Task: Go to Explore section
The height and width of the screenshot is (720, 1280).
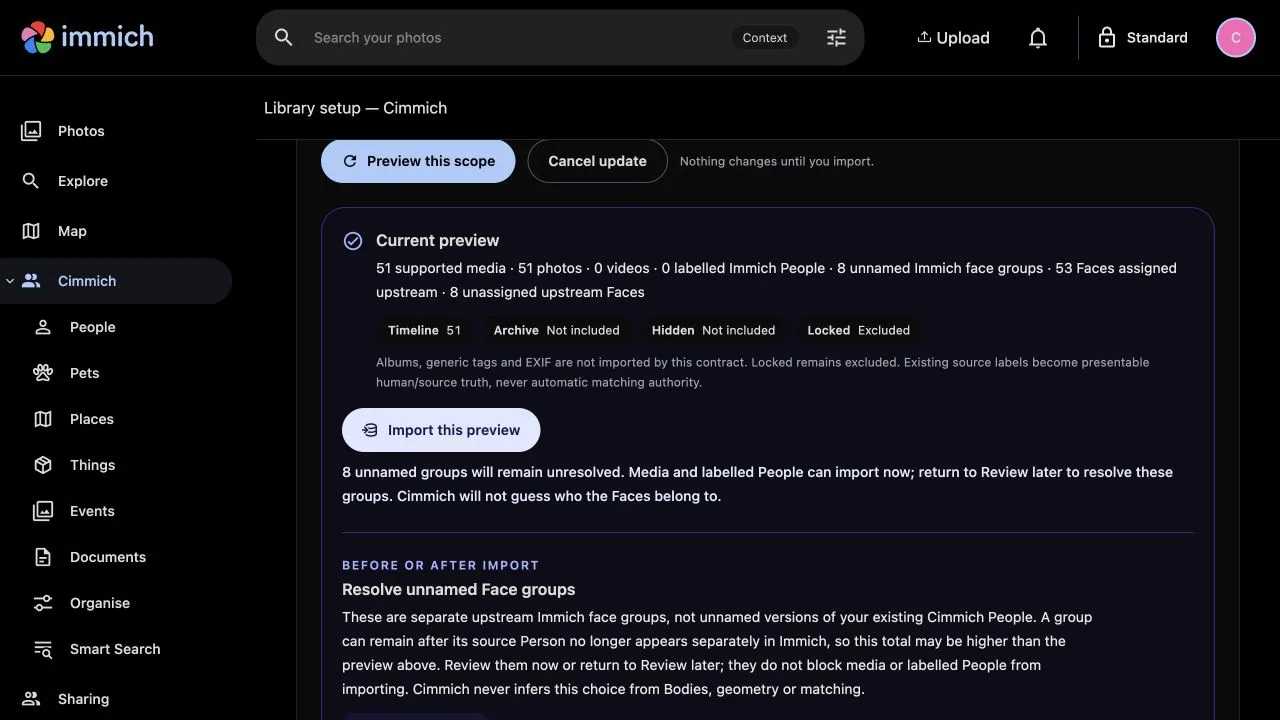Action: coord(116,181)
